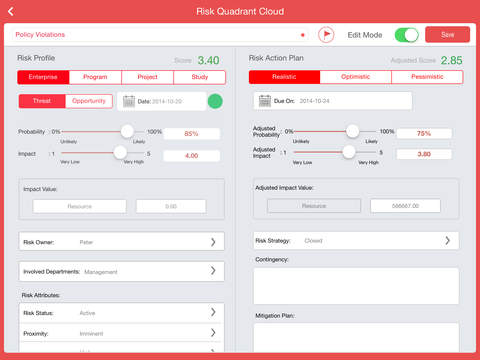Open the Date calendar icon
This screenshot has width=480, height=360.
[129, 101]
